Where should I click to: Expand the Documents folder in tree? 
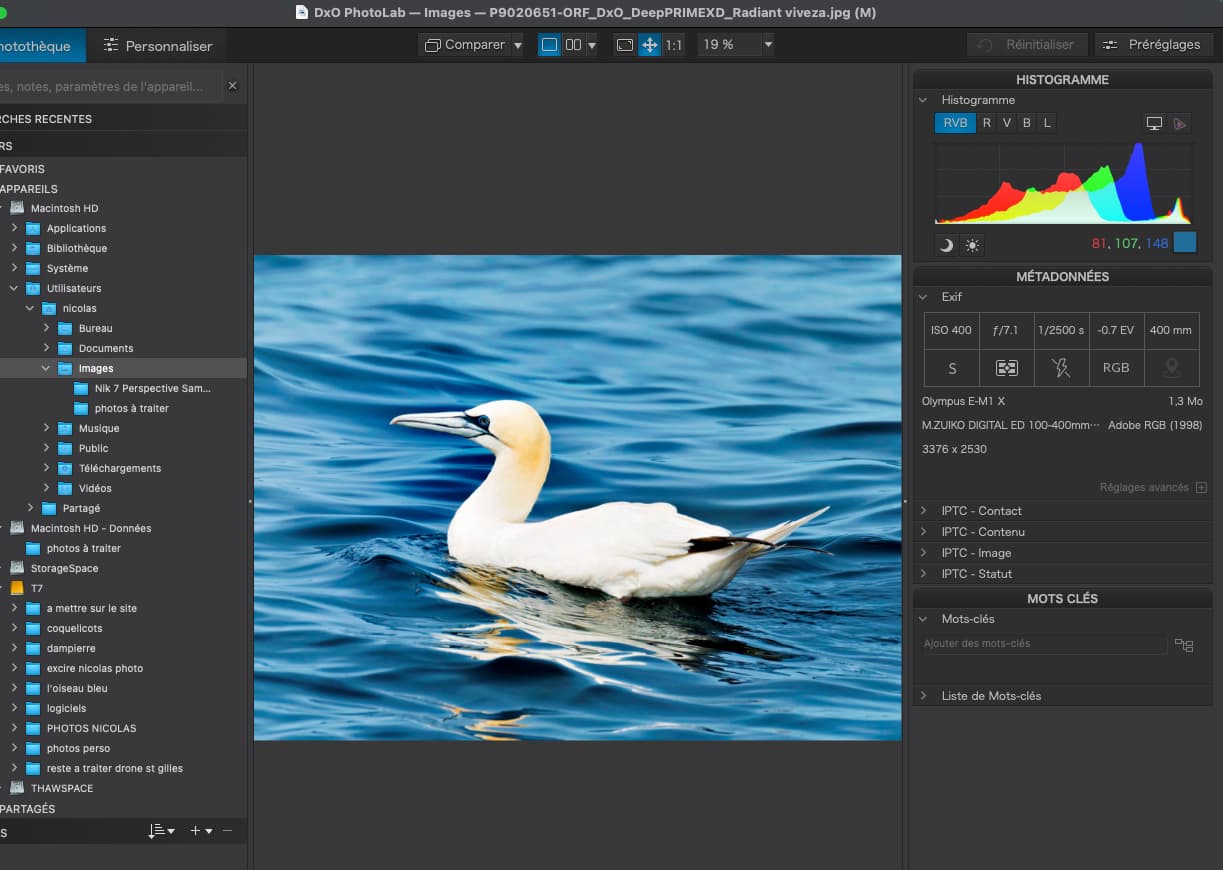tap(46, 348)
